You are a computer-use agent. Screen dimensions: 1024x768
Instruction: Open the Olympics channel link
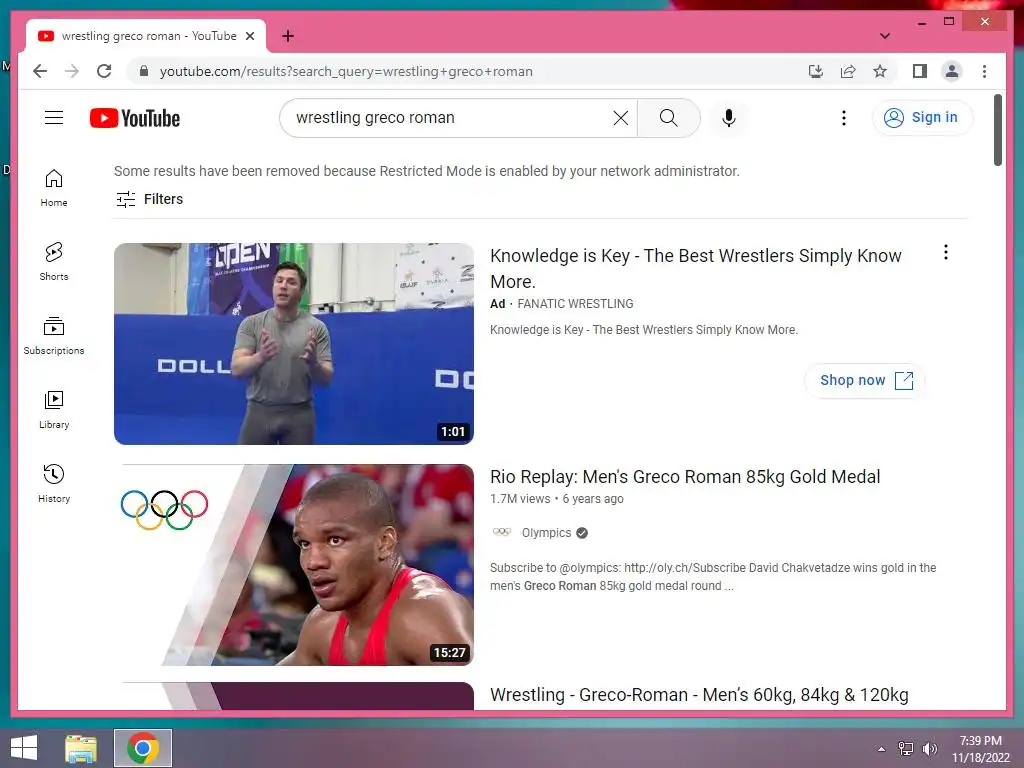coord(547,533)
